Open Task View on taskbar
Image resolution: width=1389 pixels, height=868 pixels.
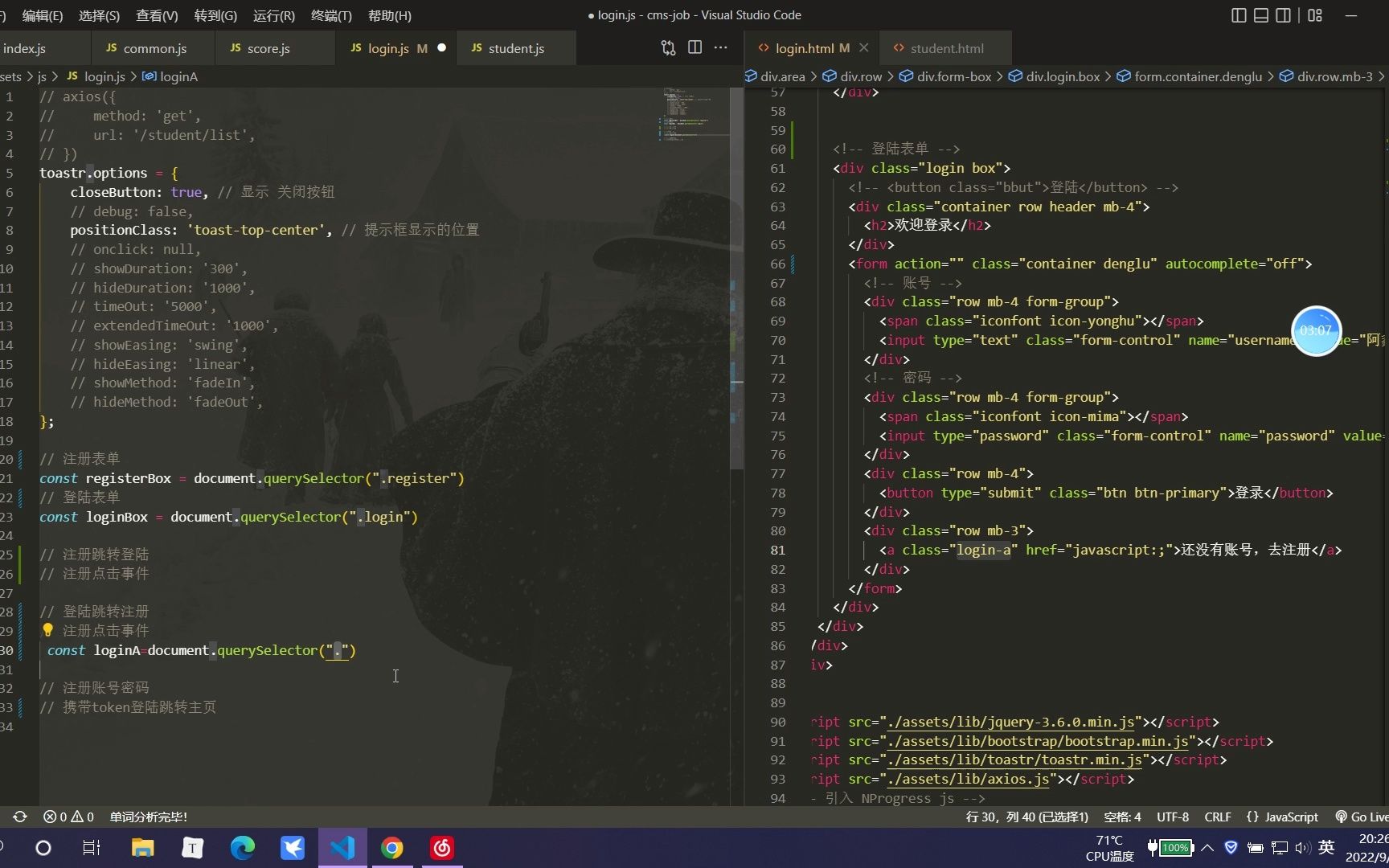tap(92, 848)
